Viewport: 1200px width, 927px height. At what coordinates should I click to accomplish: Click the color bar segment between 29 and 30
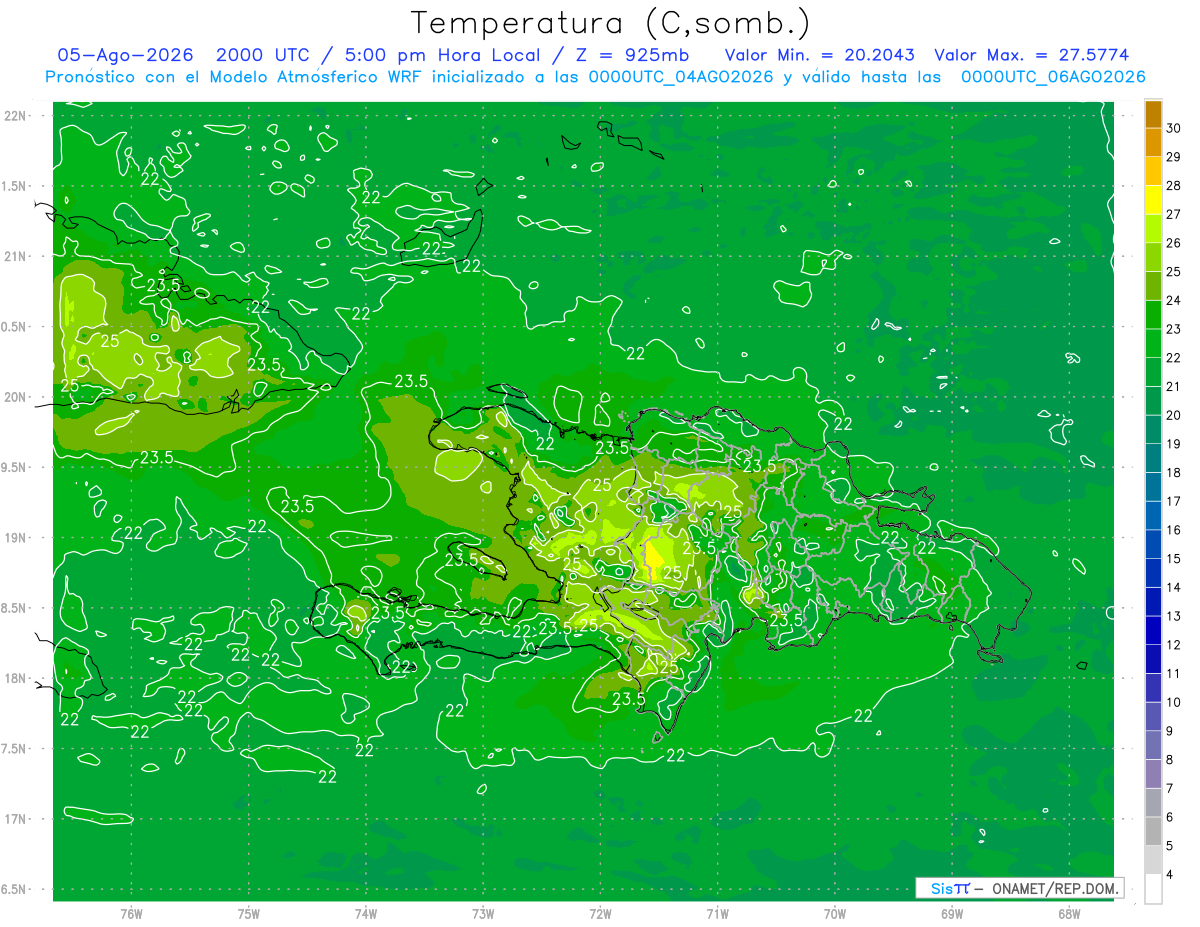click(1153, 143)
